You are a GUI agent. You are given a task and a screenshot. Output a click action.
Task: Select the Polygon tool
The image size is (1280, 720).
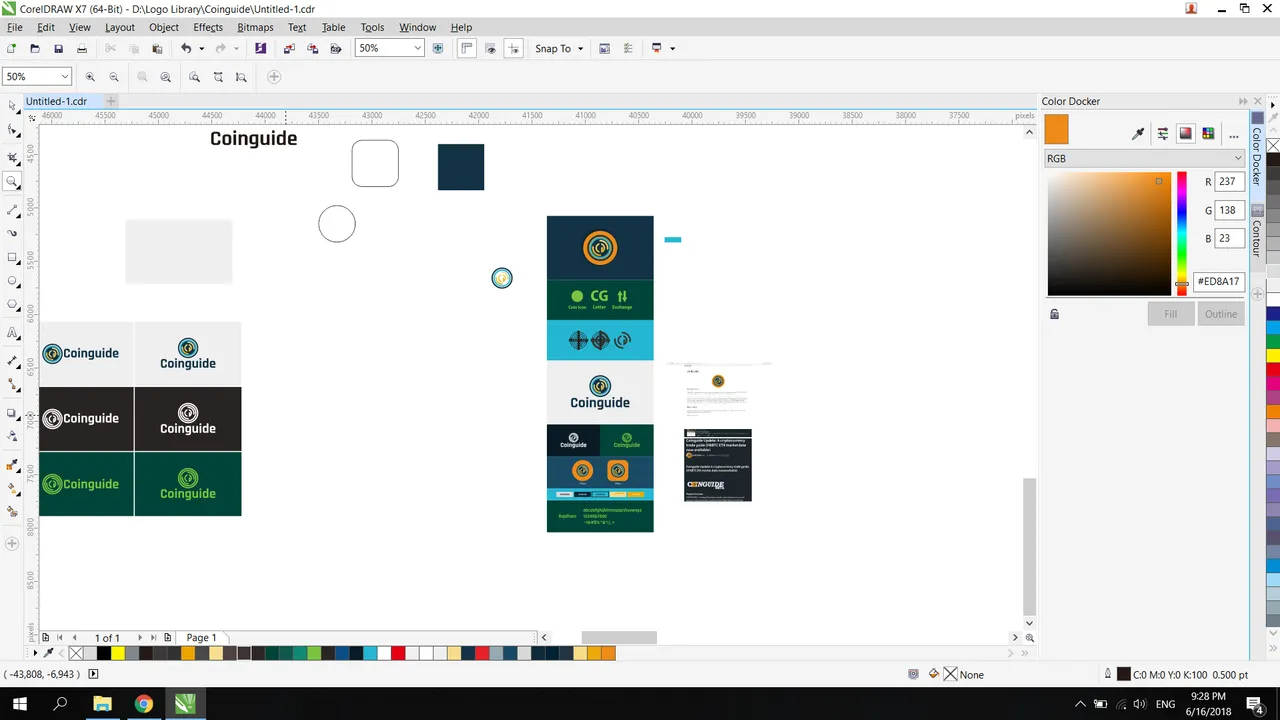12,305
